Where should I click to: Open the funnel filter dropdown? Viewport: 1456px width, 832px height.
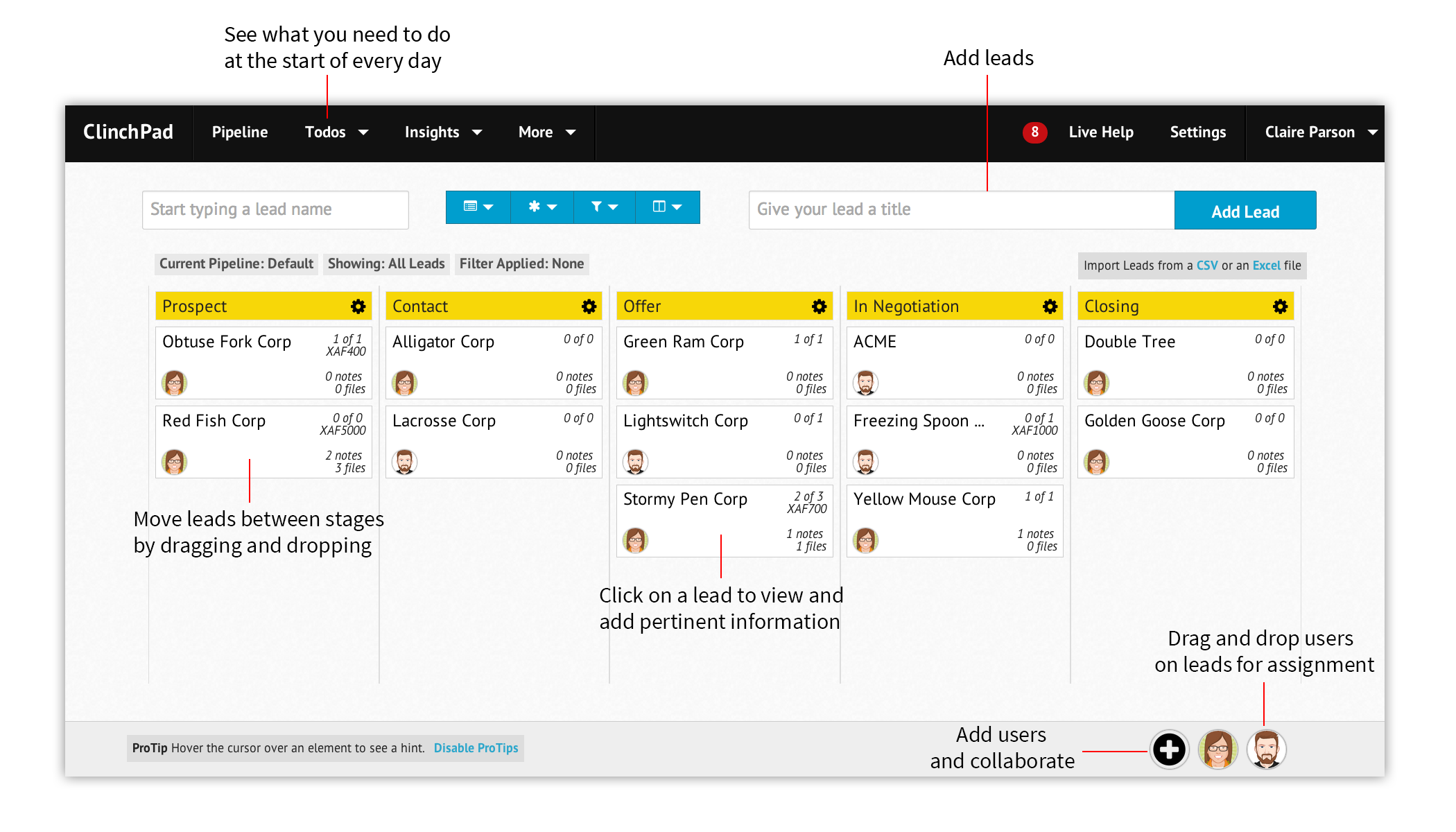pos(604,207)
